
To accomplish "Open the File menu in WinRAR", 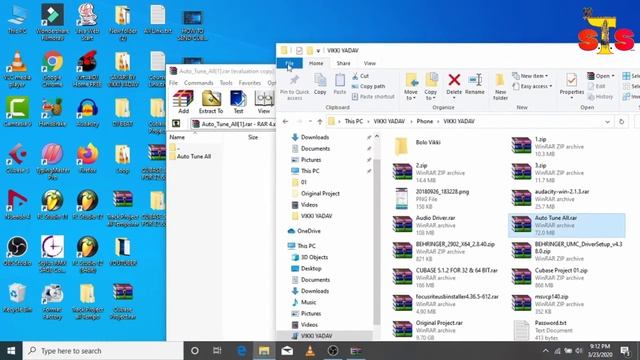I will click(173, 83).
